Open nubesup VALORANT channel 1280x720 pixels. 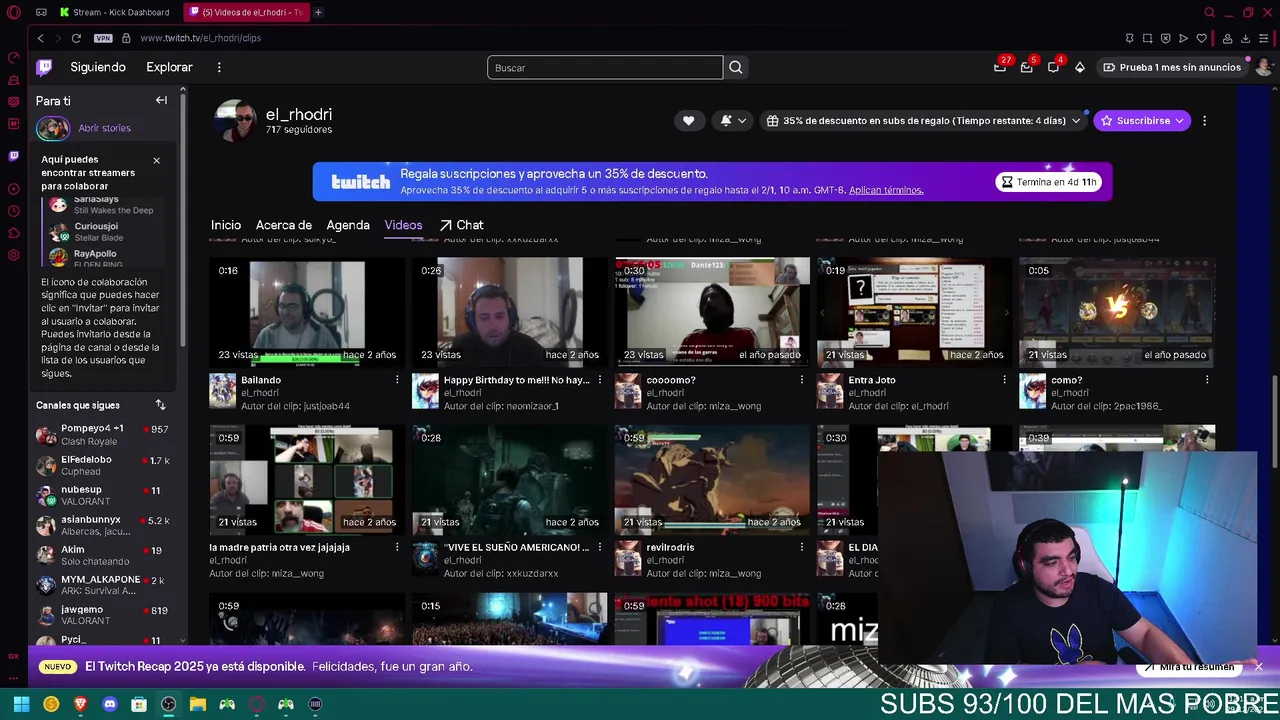(104, 495)
